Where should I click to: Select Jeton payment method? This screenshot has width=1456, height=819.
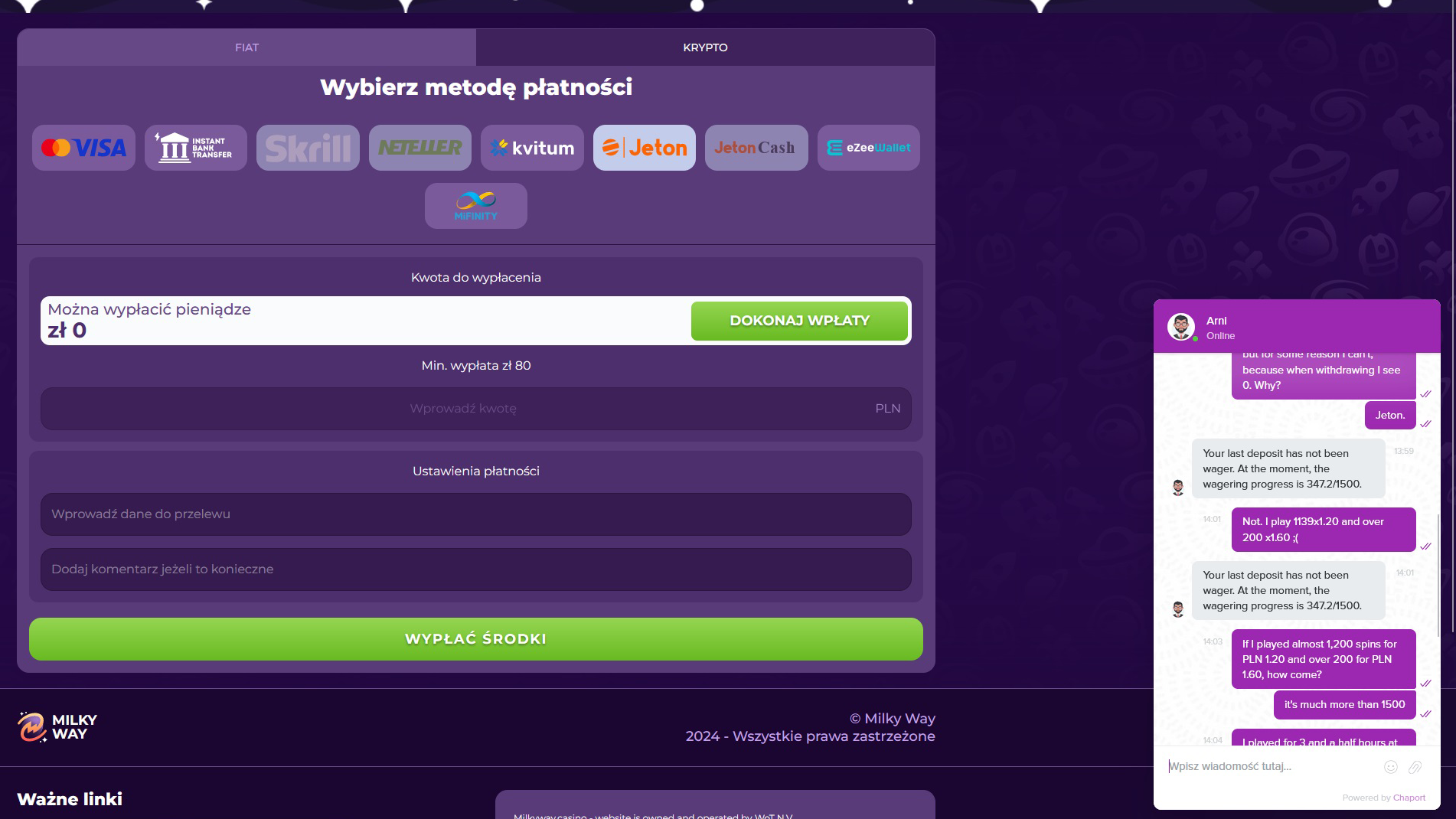point(645,148)
